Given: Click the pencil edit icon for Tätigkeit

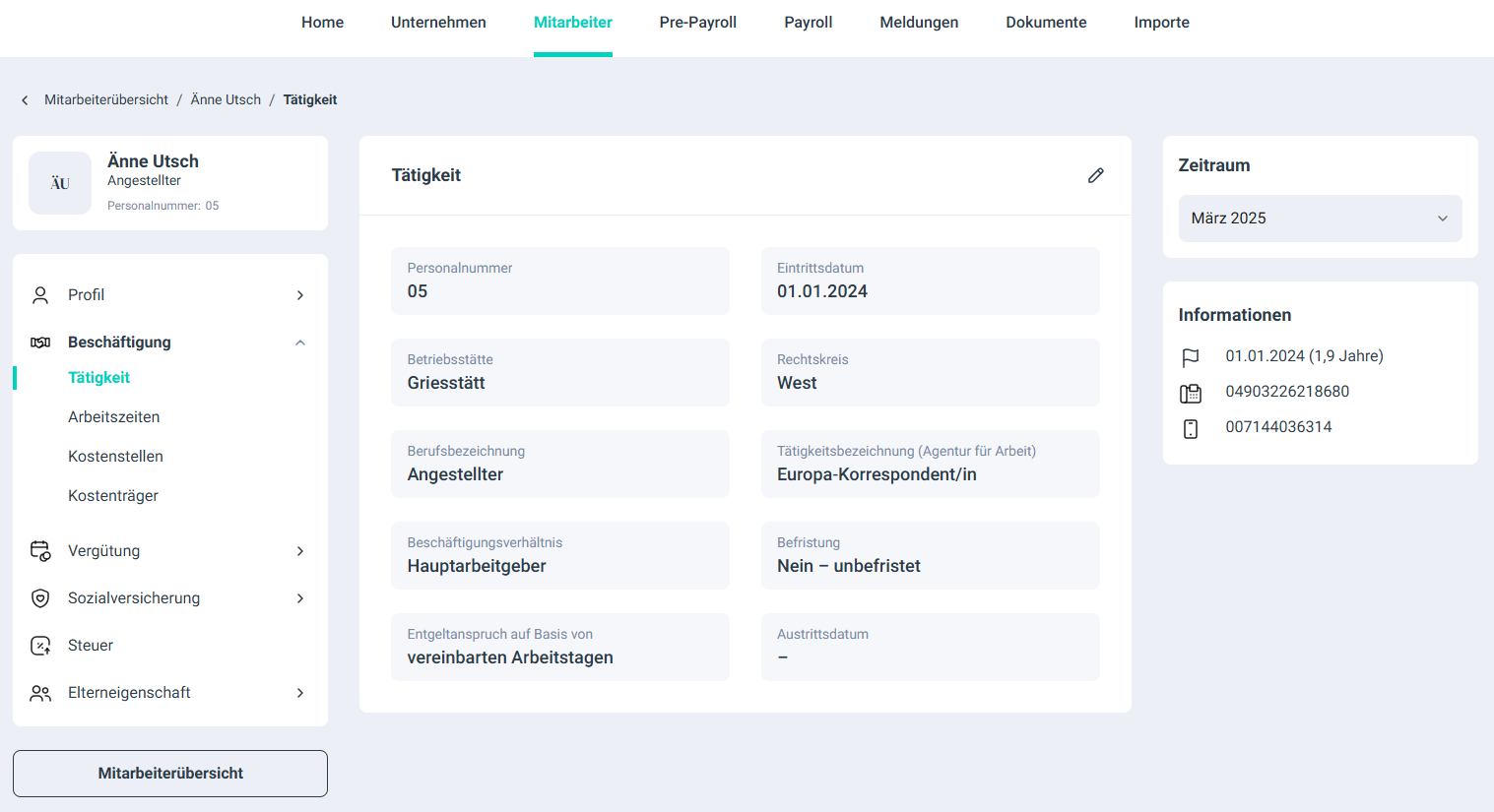Looking at the screenshot, I should click(1095, 175).
